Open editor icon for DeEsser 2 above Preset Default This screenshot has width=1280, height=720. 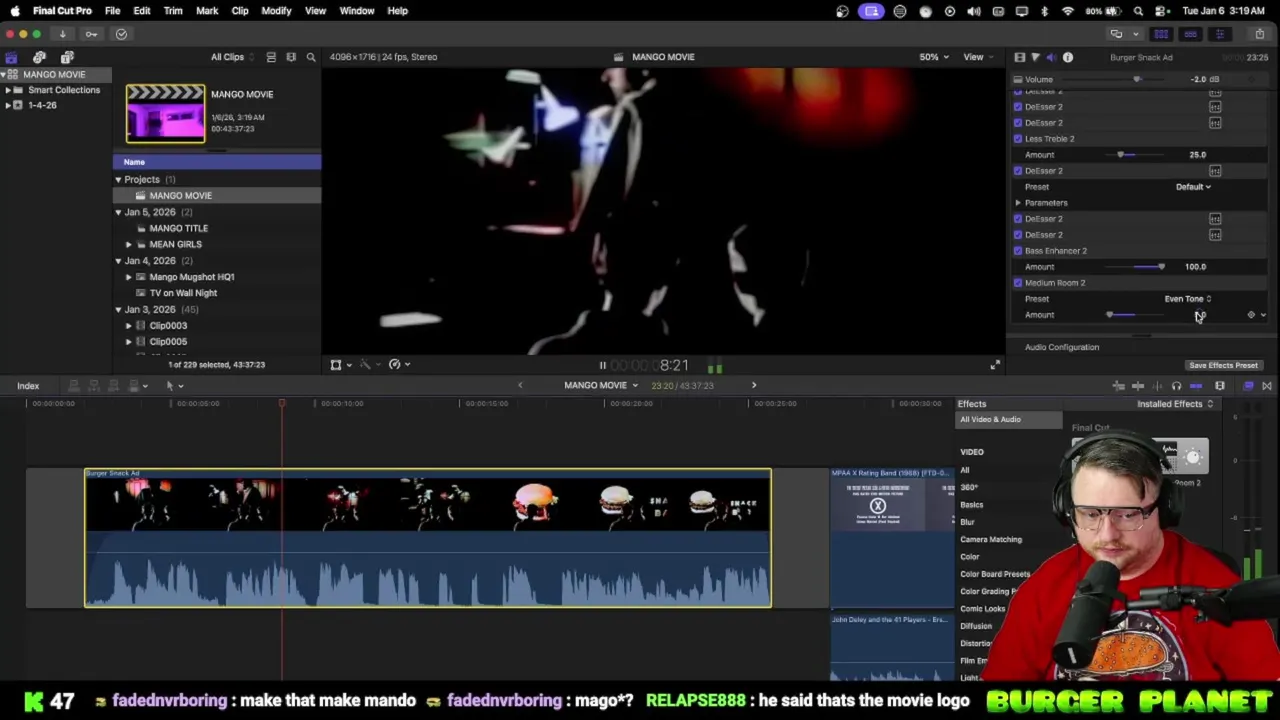(1215, 171)
